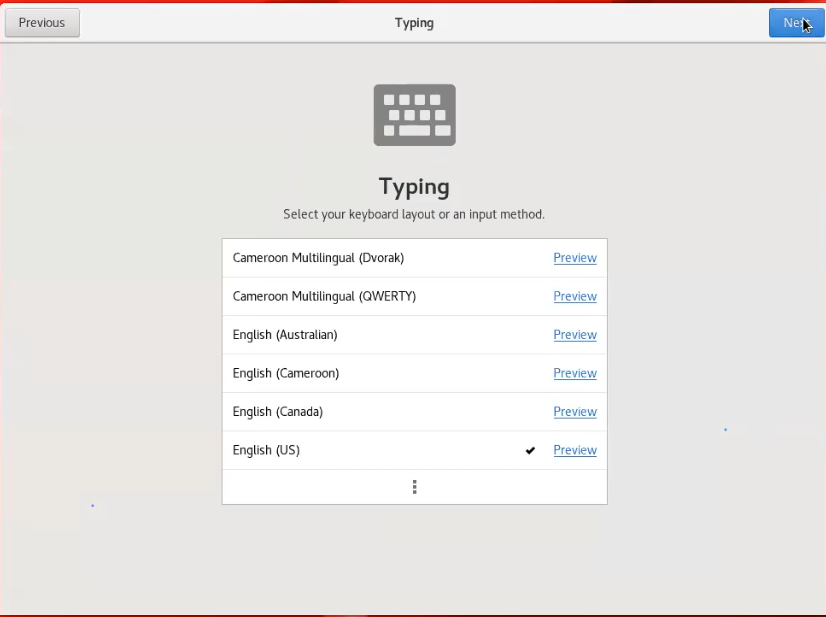Show preview of English (US) layout
Image resolution: width=826 pixels, height=617 pixels.
point(575,450)
